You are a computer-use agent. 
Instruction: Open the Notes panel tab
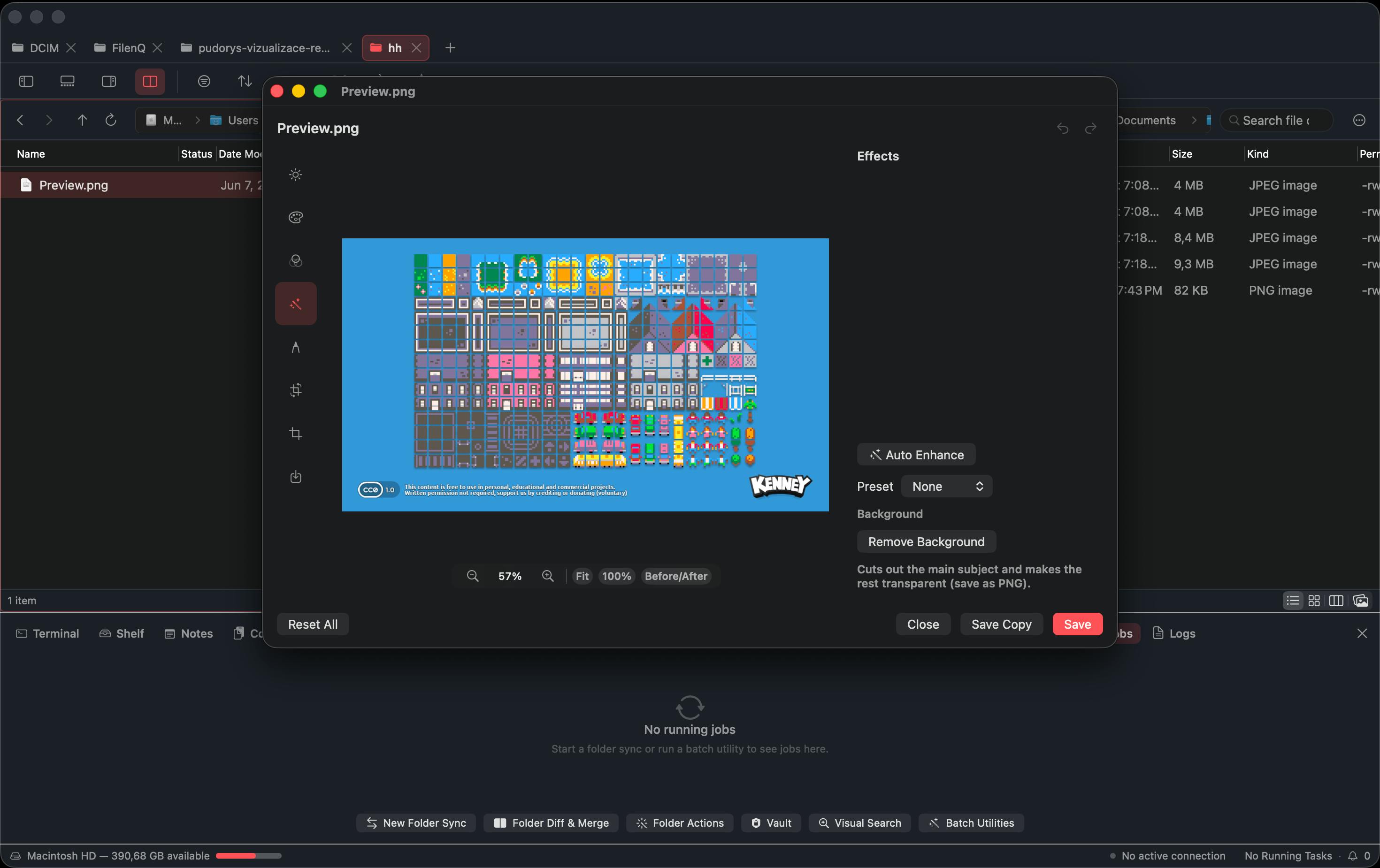coord(189,633)
